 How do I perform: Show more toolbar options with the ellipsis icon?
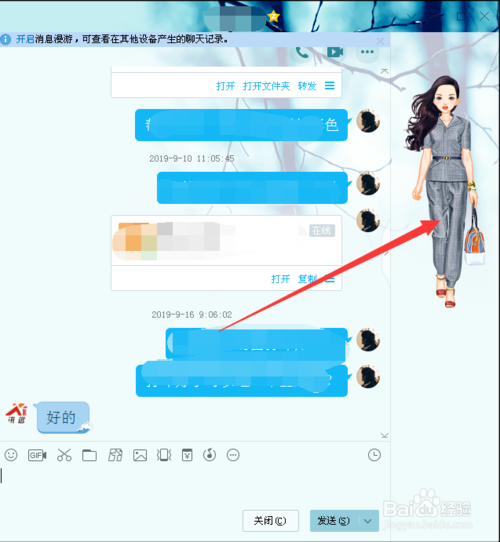click(x=233, y=455)
